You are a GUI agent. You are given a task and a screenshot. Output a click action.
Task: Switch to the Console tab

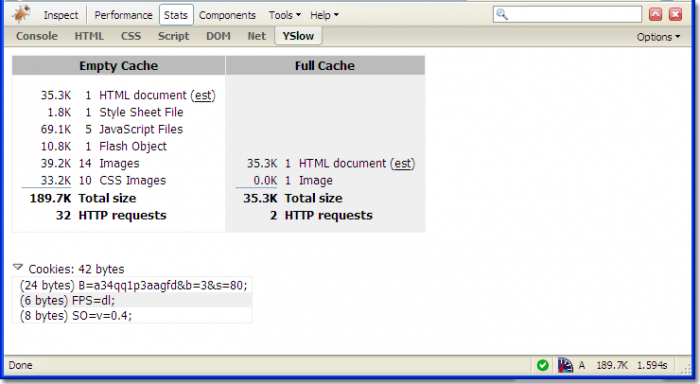(37, 36)
